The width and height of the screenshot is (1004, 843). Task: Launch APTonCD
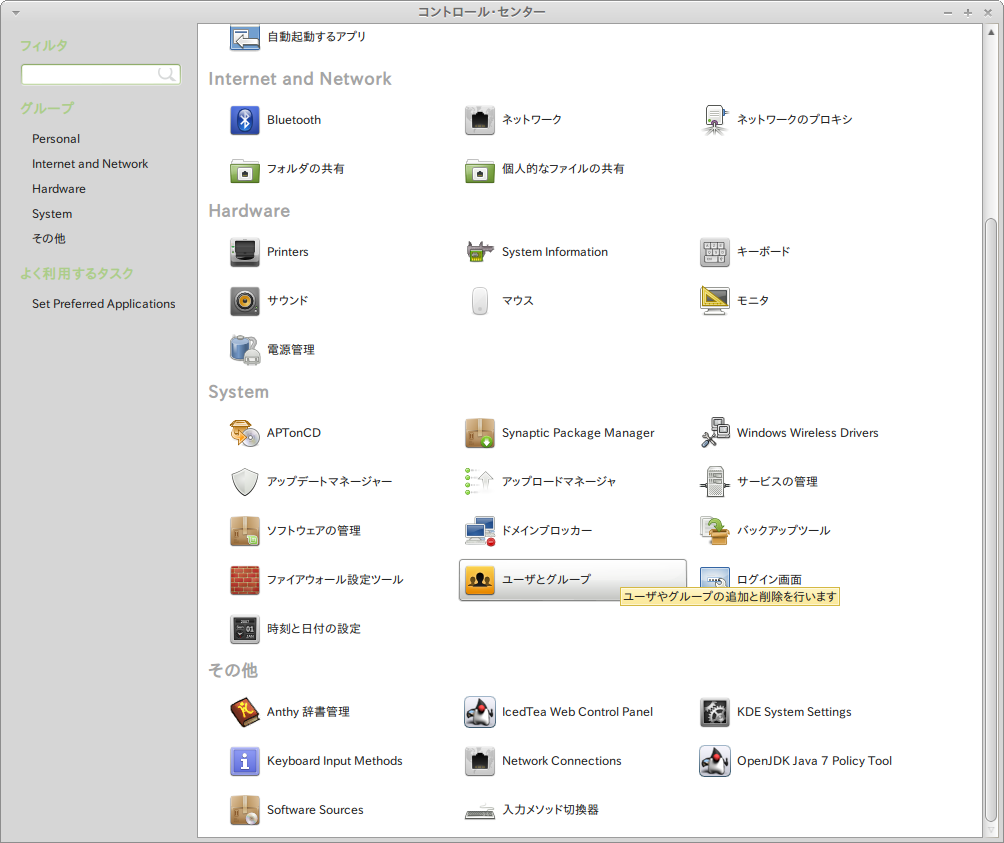pyautogui.click(x=244, y=433)
